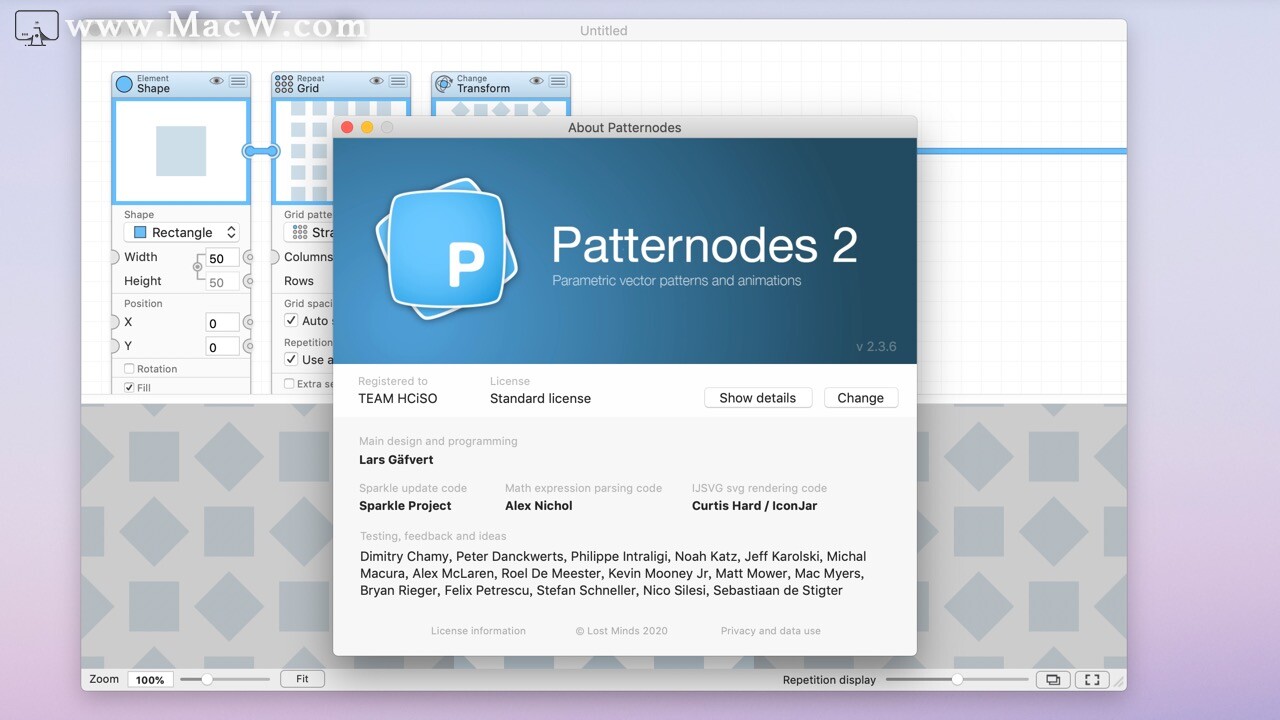This screenshot has height=720, width=1280.
Task: Click the Columns input connector port
Action: [x=274, y=257]
